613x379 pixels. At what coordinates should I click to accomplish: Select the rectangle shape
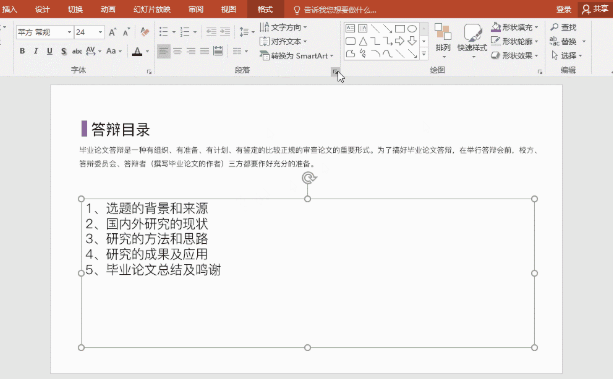coord(400,29)
